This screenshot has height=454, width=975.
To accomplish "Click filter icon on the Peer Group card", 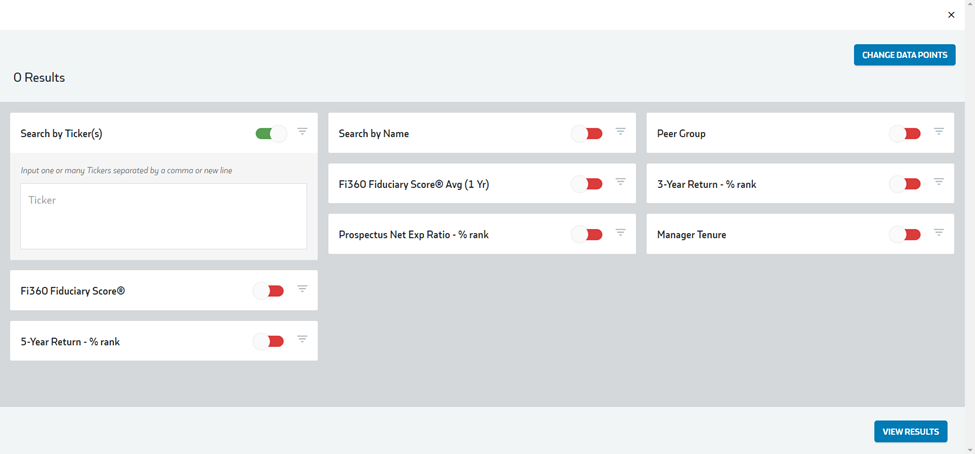I will 939,131.
